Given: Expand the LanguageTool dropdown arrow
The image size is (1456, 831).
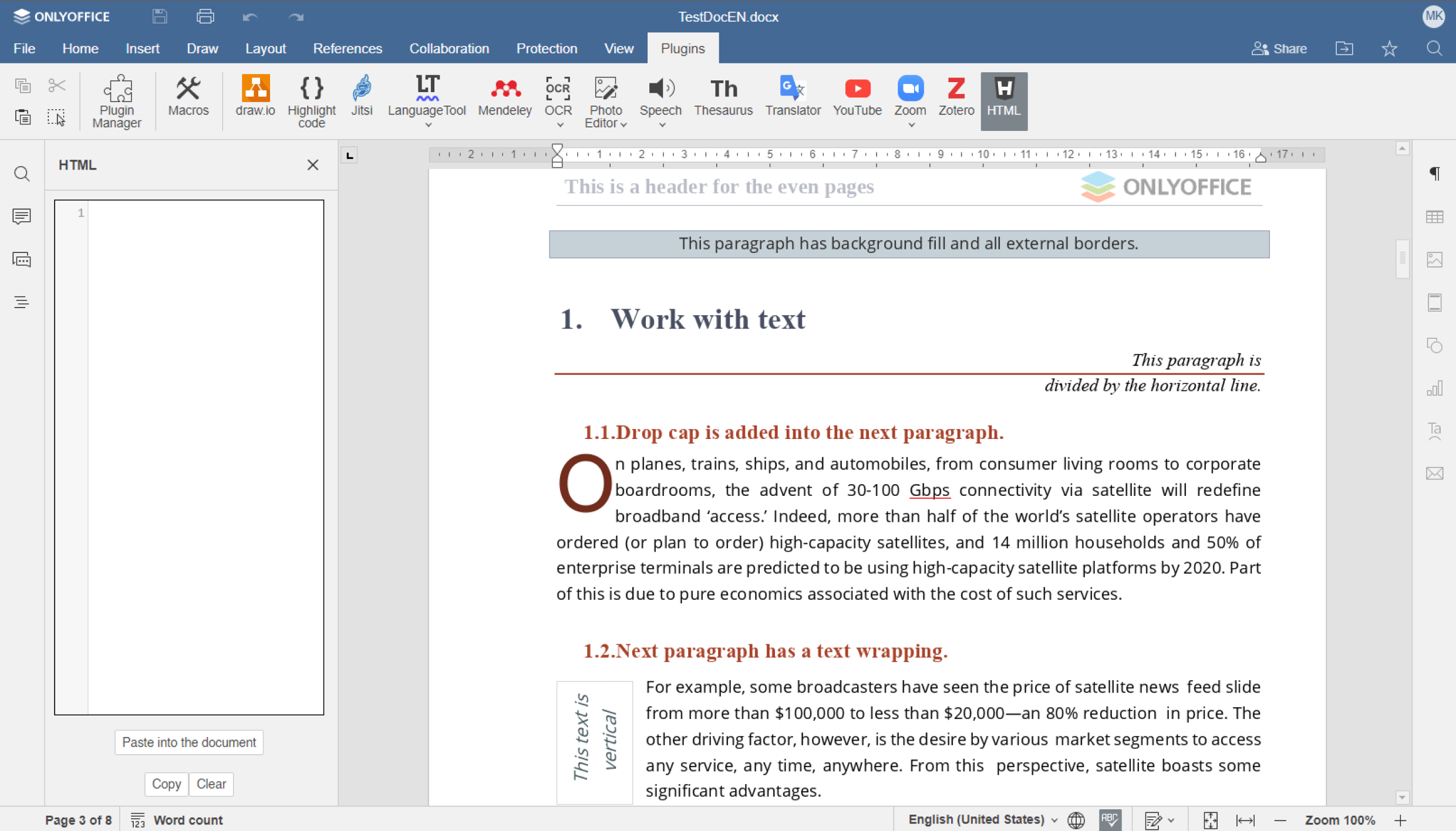Looking at the screenshot, I should click(428, 125).
